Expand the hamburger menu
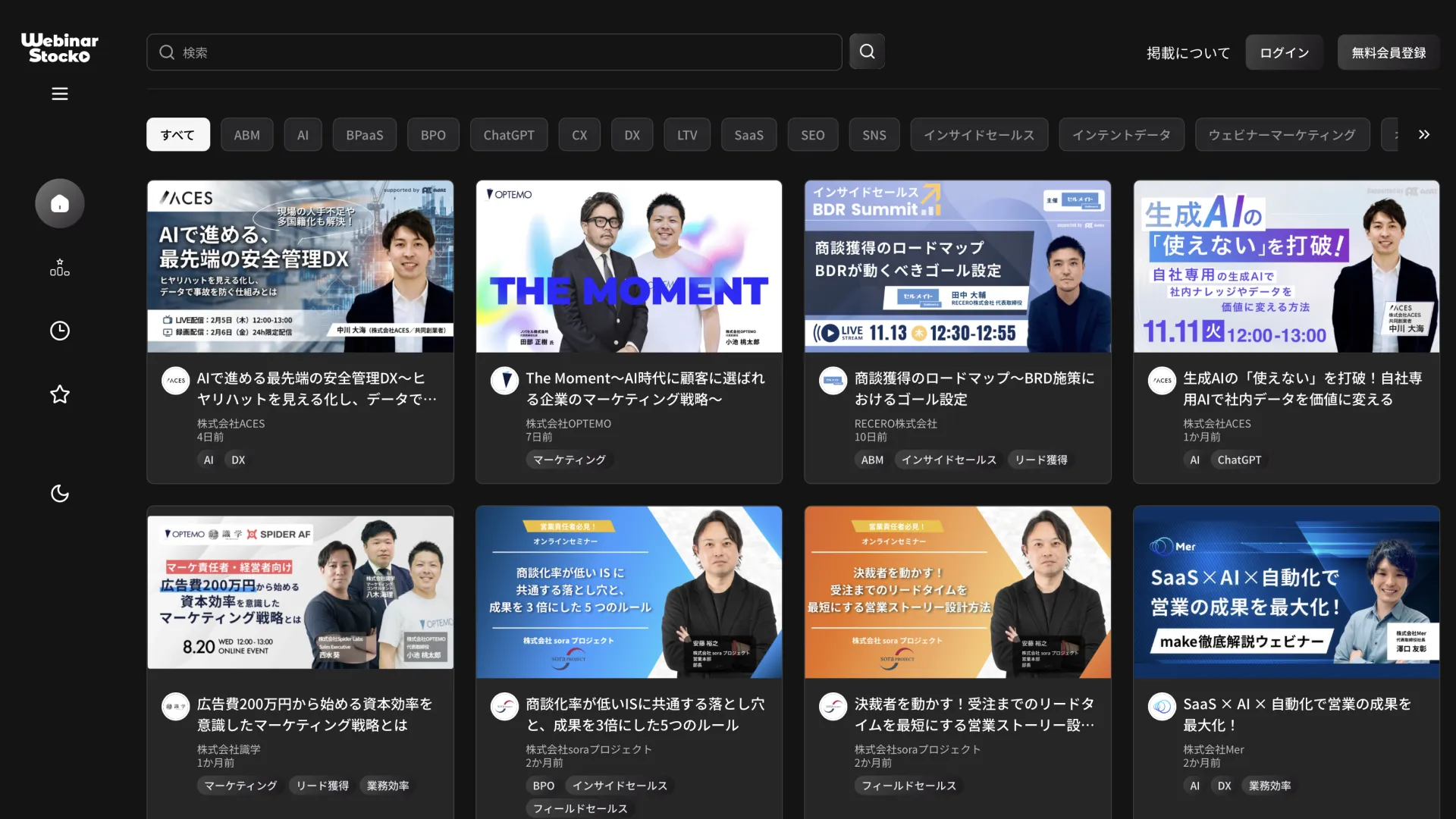1456x819 pixels. (59, 94)
